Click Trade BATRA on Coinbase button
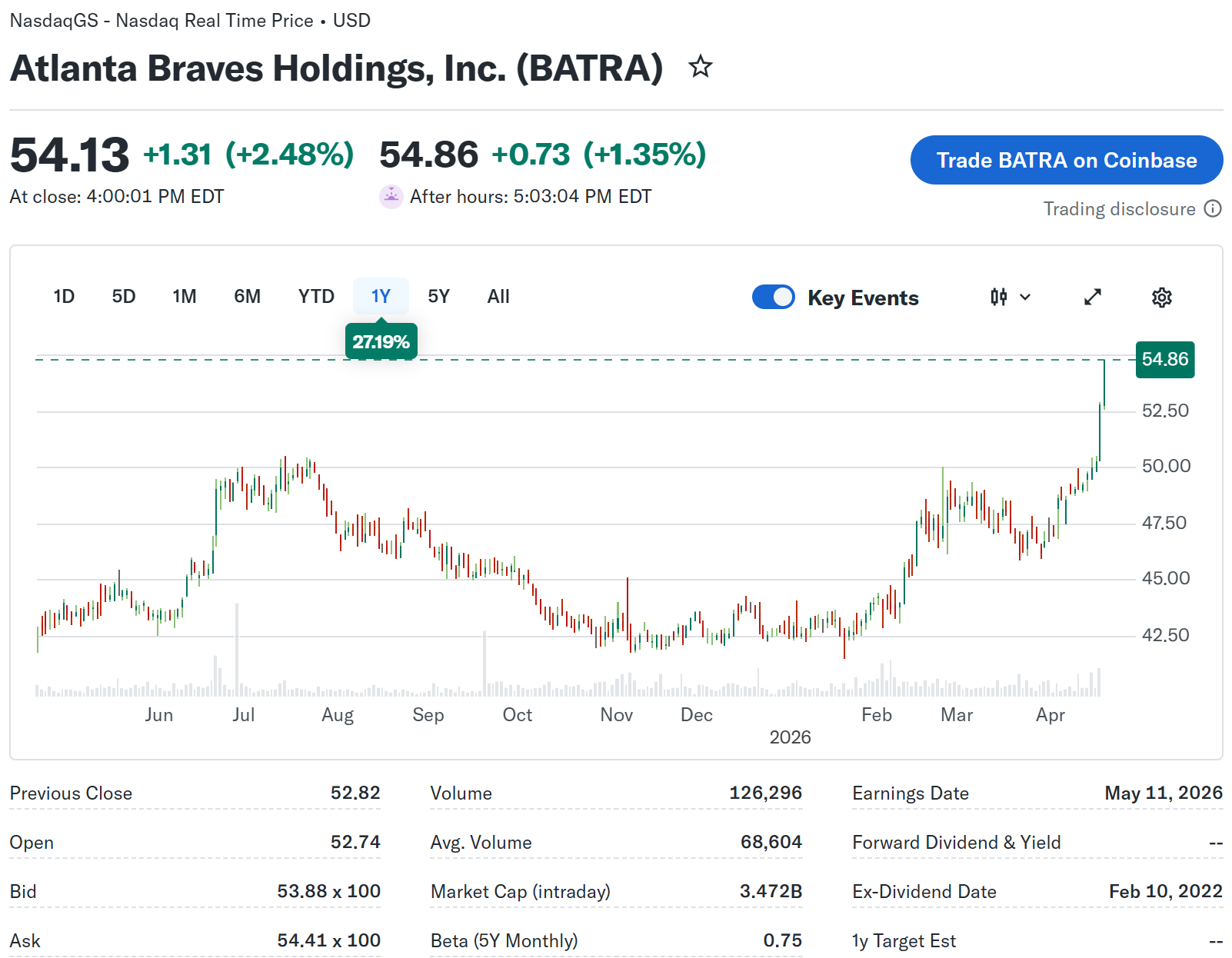 tap(1067, 160)
